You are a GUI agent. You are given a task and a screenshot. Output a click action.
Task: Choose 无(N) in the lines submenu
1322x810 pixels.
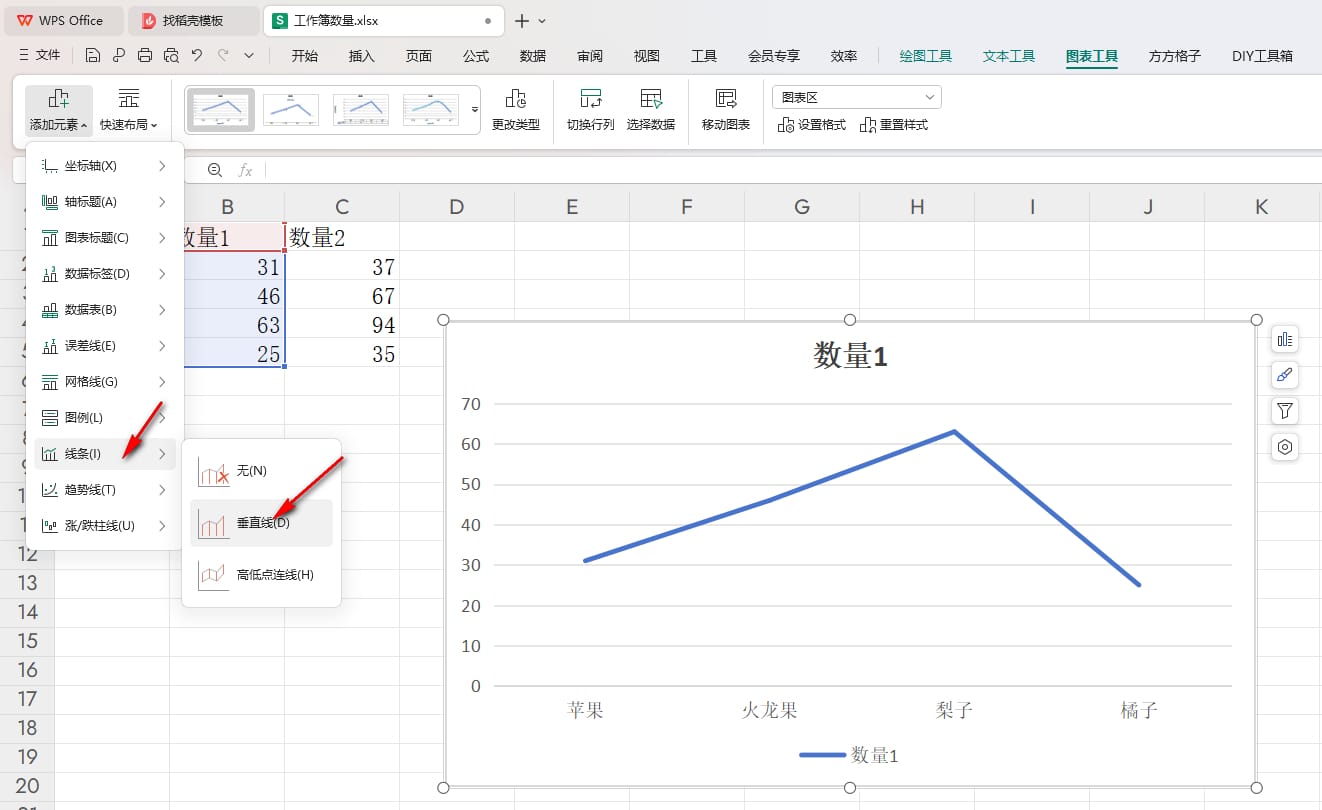click(x=261, y=471)
